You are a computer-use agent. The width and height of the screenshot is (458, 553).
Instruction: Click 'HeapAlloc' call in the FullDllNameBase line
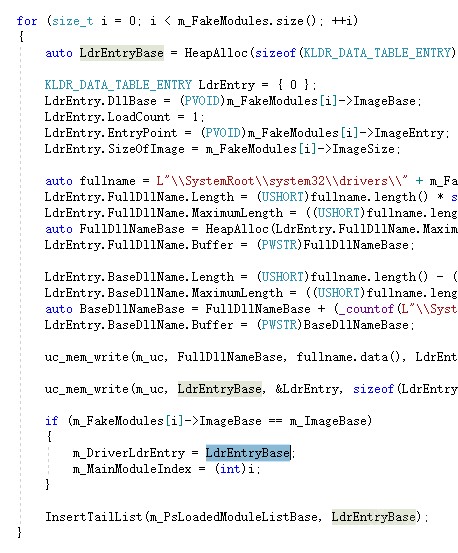pyautogui.click(x=237, y=229)
